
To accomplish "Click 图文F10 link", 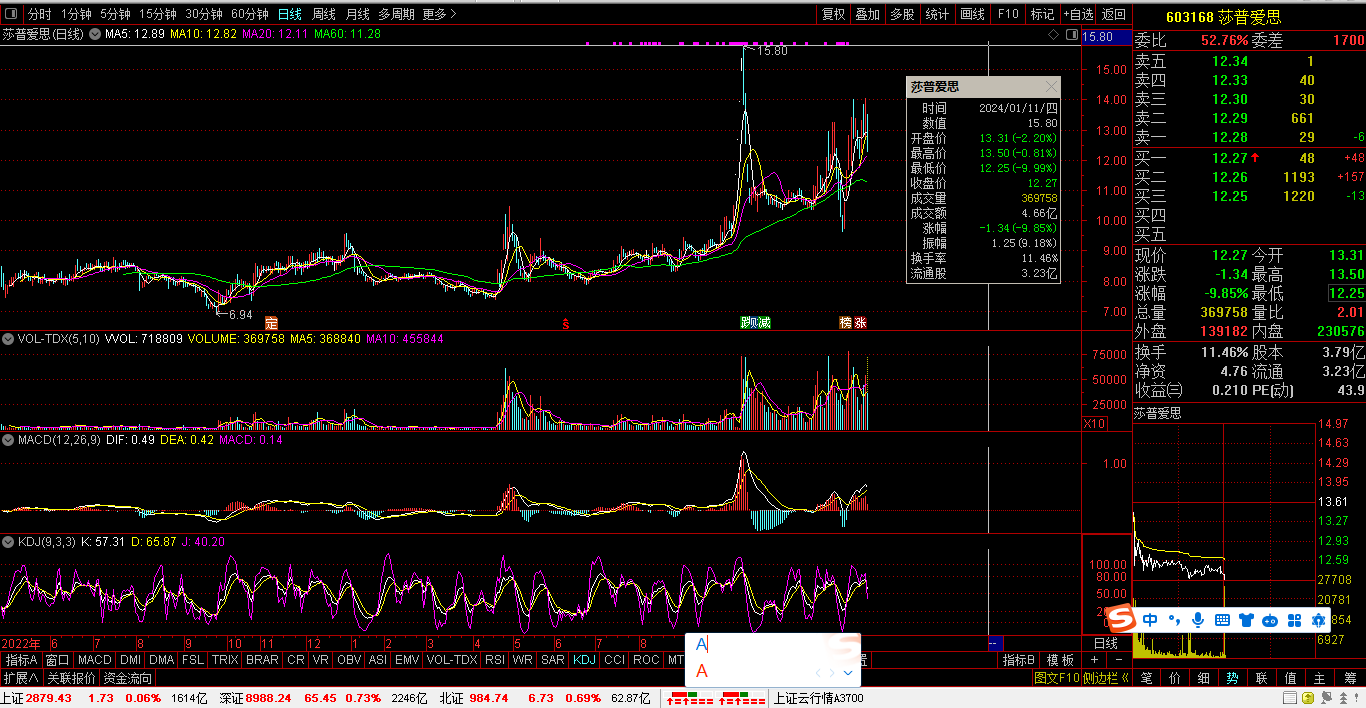I will (1057, 678).
